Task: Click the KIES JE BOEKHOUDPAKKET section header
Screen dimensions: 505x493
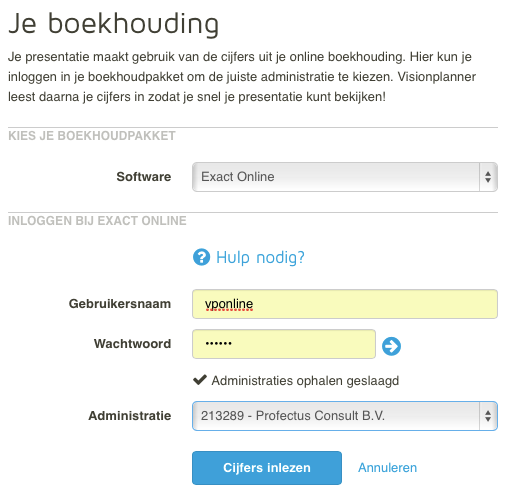Action: point(92,136)
